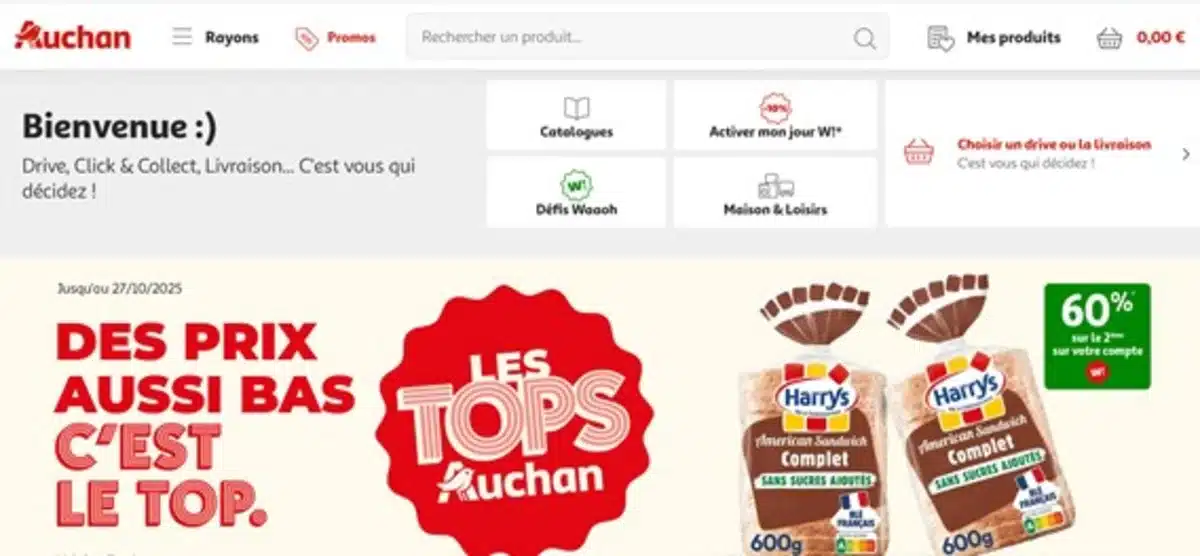Click the 0,00 € cart total
The height and width of the screenshot is (556, 1200).
[x=1161, y=38]
